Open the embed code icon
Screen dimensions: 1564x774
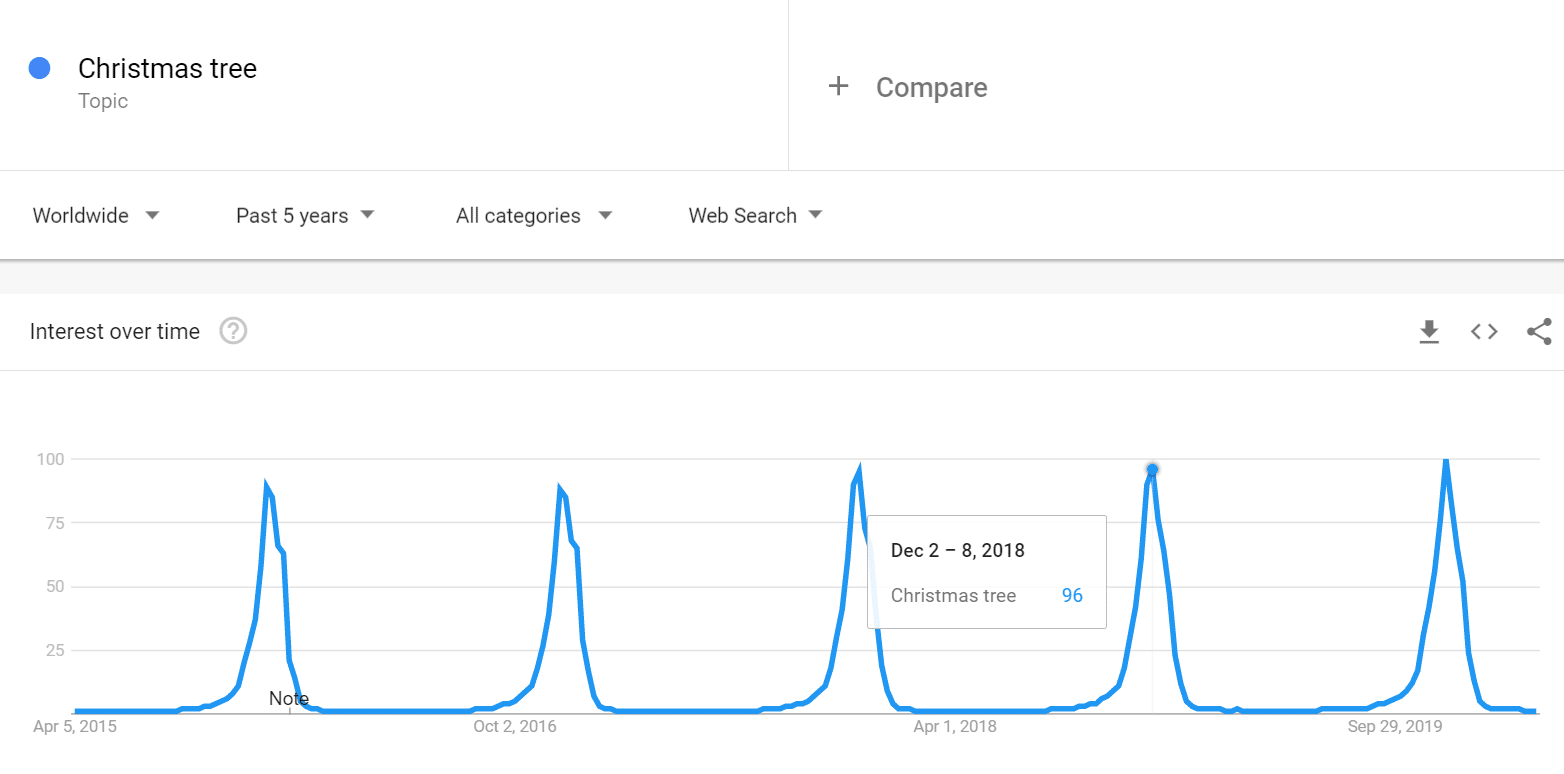click(1483, 331)
